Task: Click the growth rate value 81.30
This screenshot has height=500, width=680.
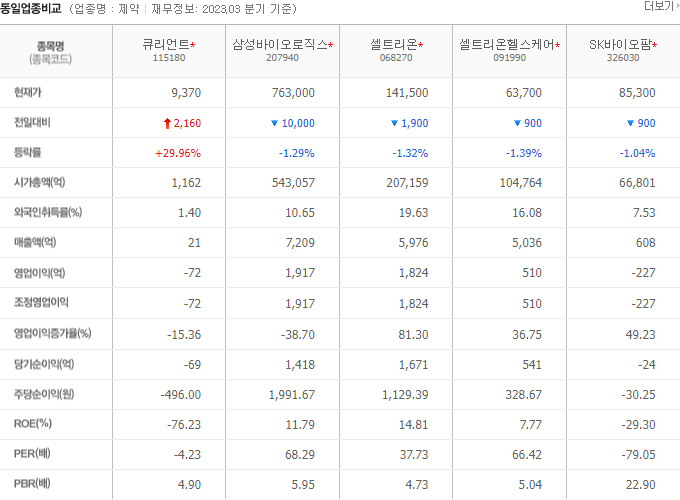Action: click(413, 335)
